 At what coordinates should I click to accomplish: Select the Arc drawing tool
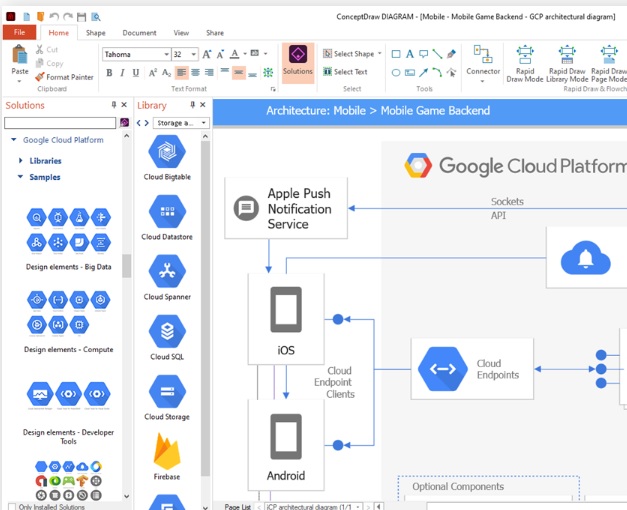click(437, 72)
